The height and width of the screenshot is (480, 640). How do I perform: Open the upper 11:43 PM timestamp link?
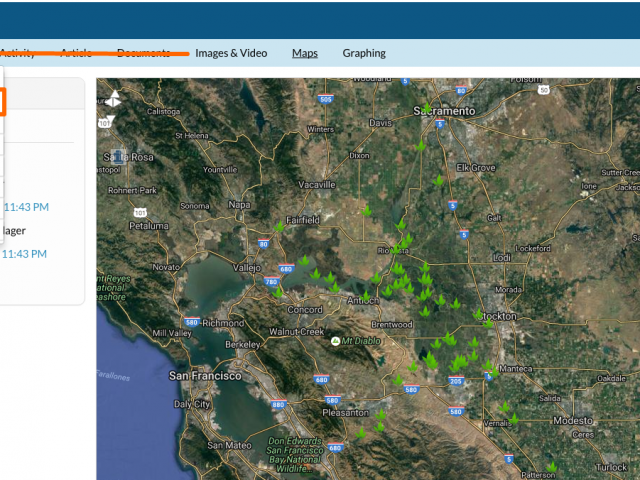tap(27, 207)
